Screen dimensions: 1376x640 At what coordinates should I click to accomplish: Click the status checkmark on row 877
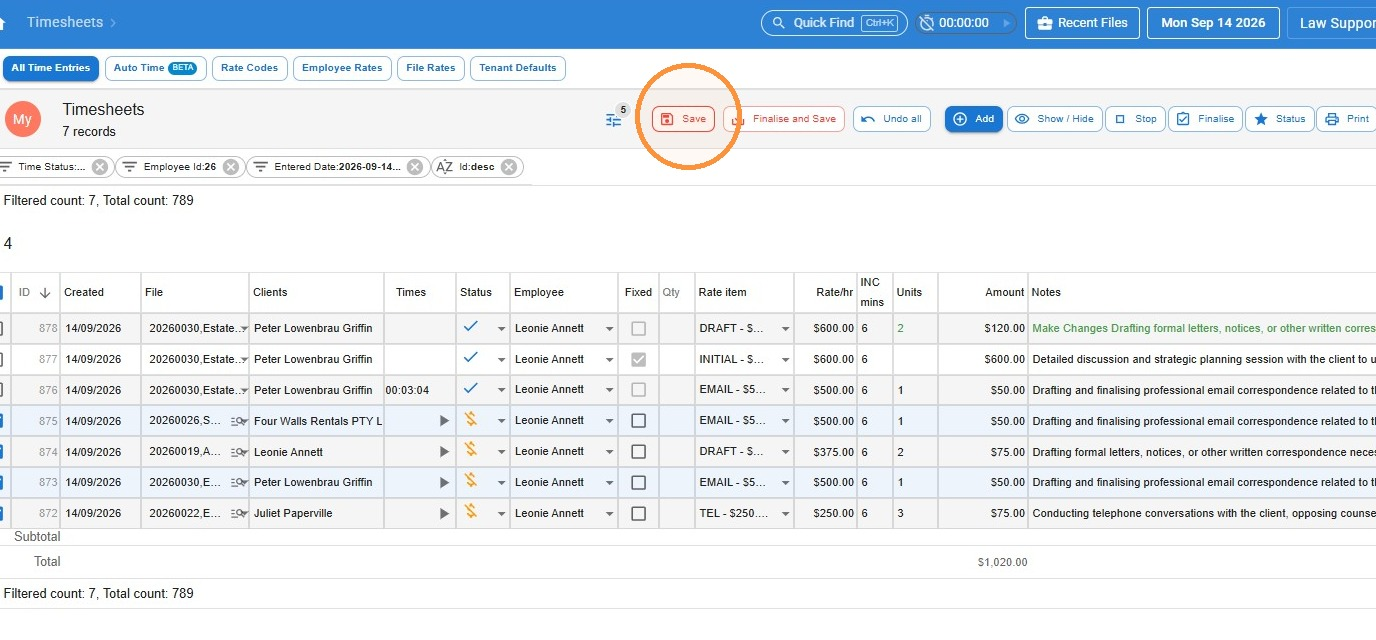(471, 358)
